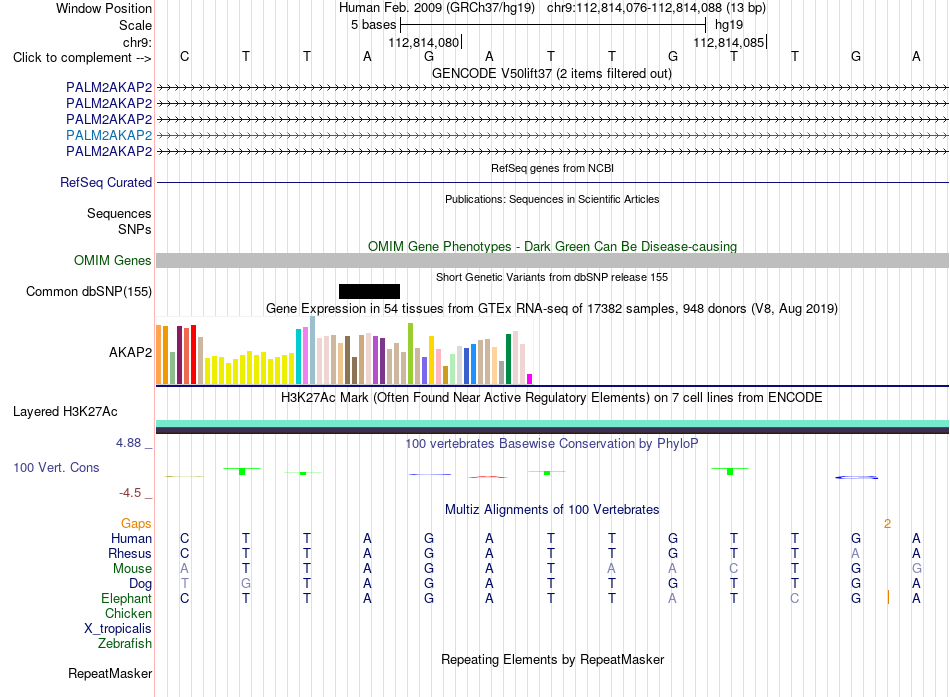The image size is (950, 697).
Task: Select the RefSeq genes from NCBI title
Action: 552,168
